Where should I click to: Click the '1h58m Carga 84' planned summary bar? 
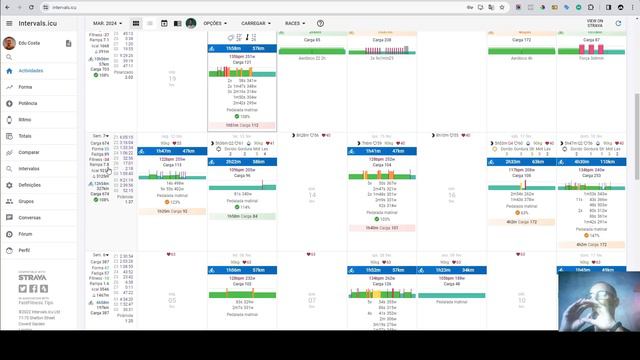point(242,216)
